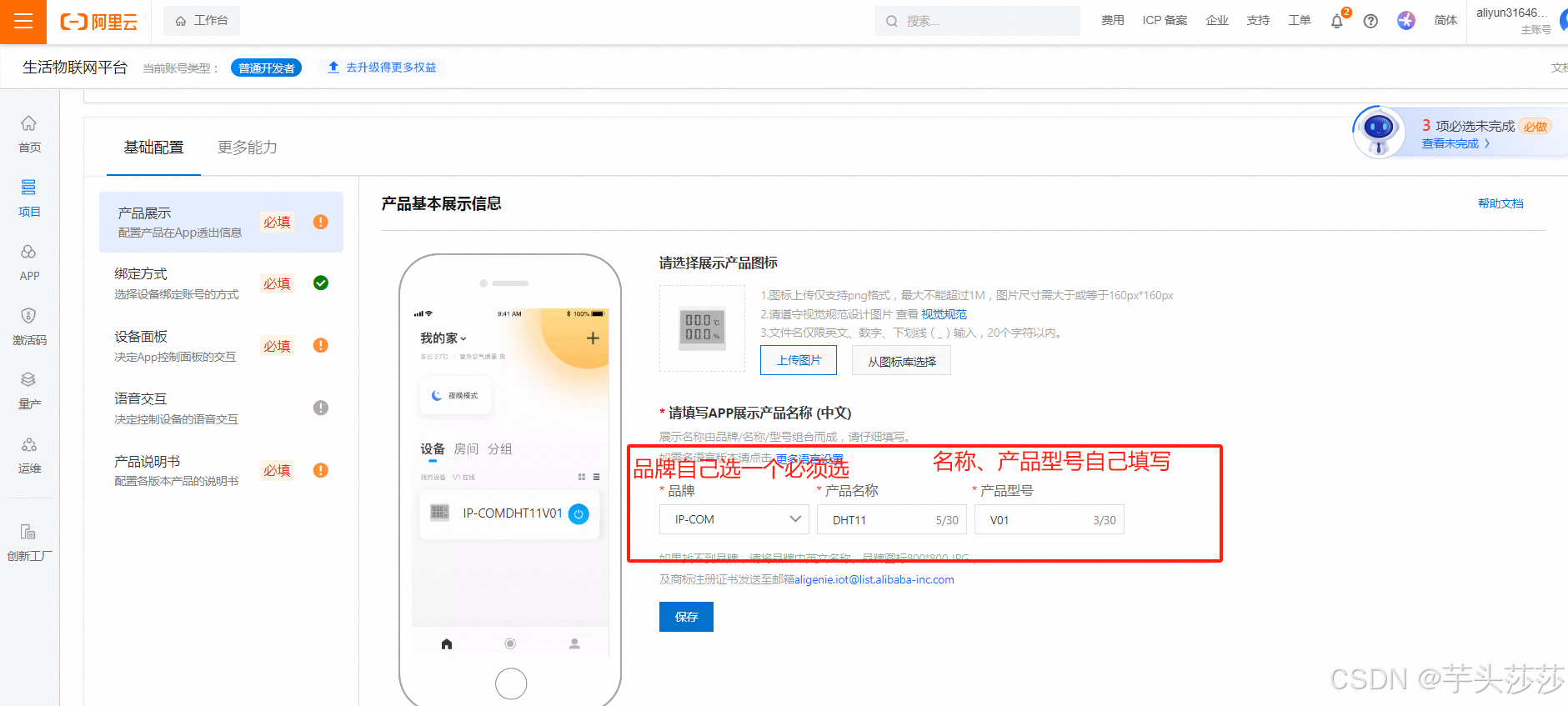Click the 普通开发者 account badge
This screenshot has height=706, width=1568.
[x=266, y=68]
